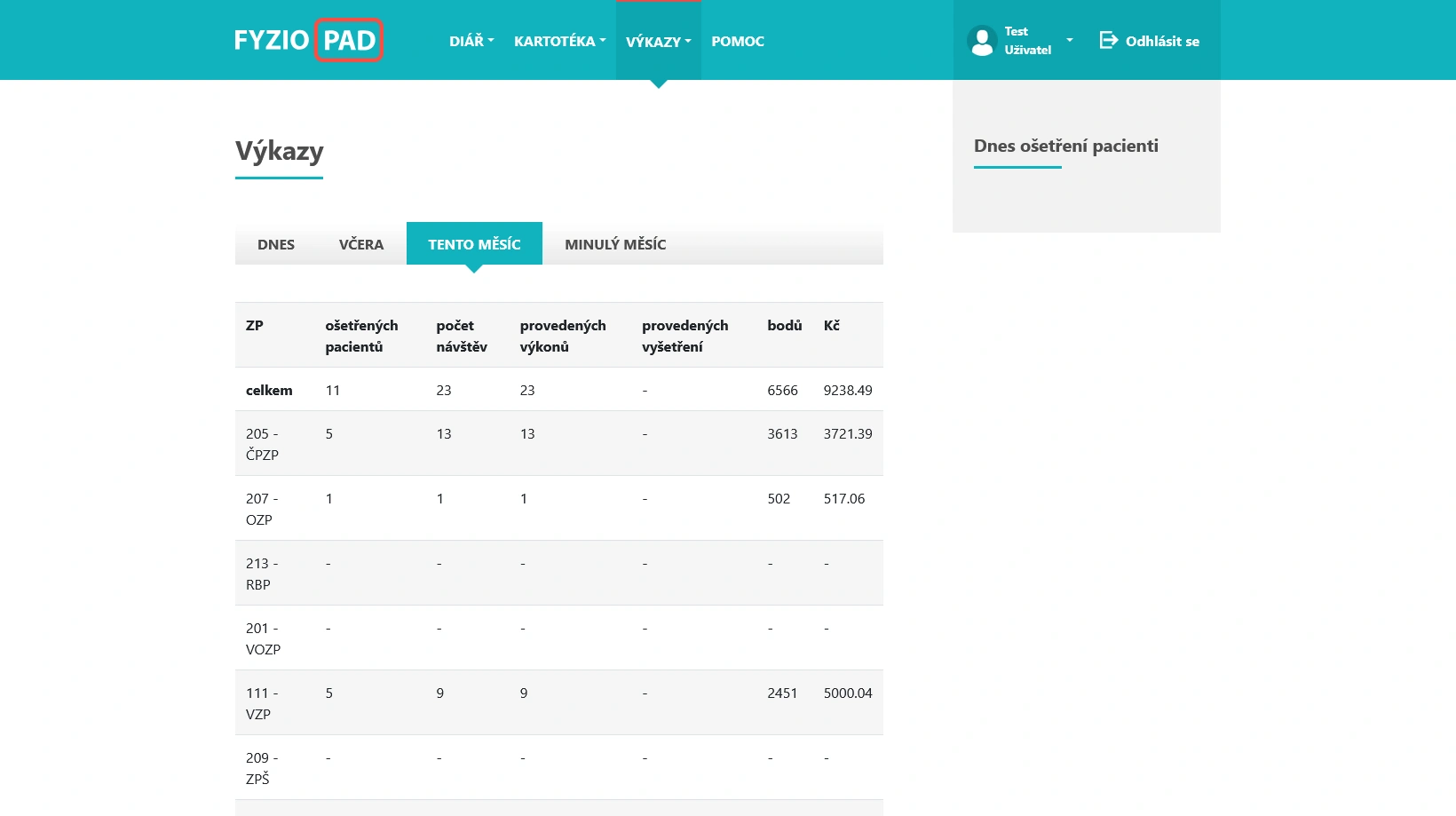This screenshot has width=1456, height=816.
Task: Click the logout door icon beside Odhlásit se
Action: click(x=1107, y=40)
